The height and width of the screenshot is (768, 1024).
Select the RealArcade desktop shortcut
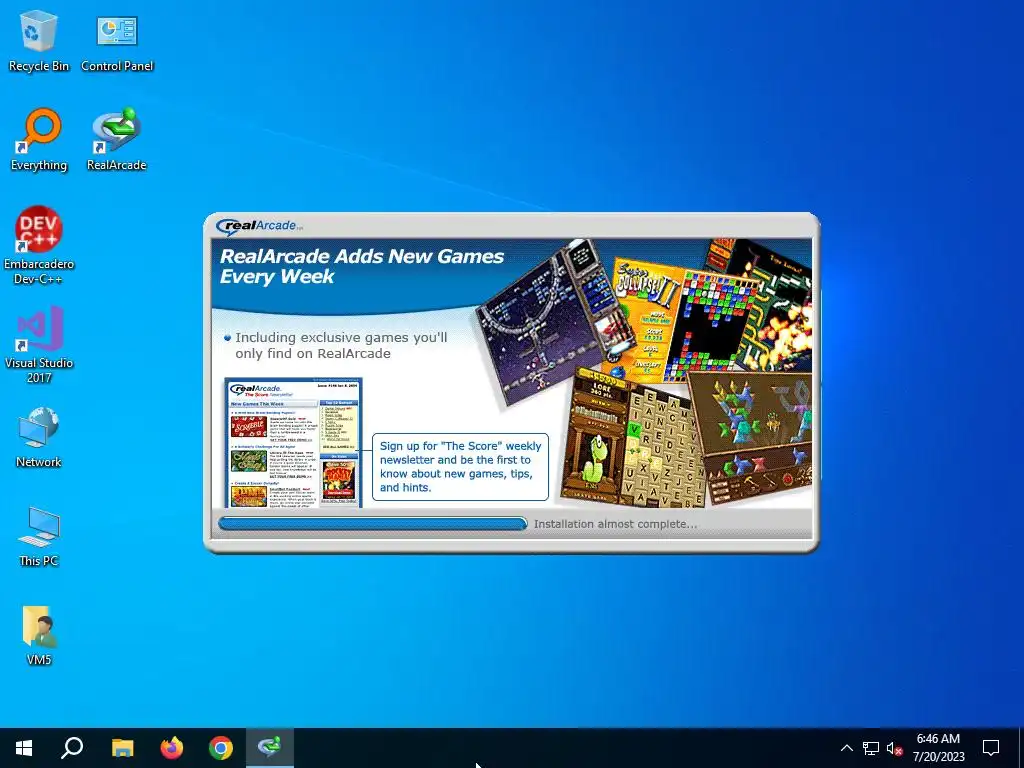(x=116, y=140)
